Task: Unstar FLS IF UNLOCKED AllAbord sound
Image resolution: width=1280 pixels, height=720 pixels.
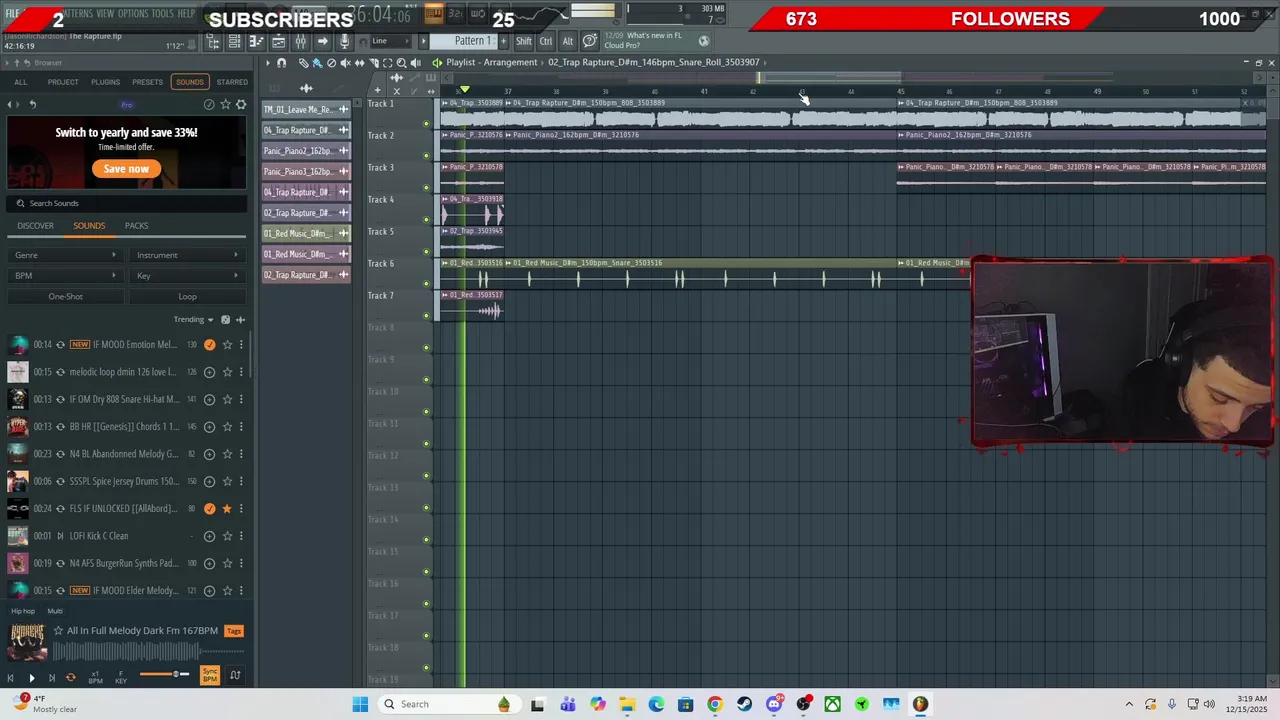Action: click(227, 509)
